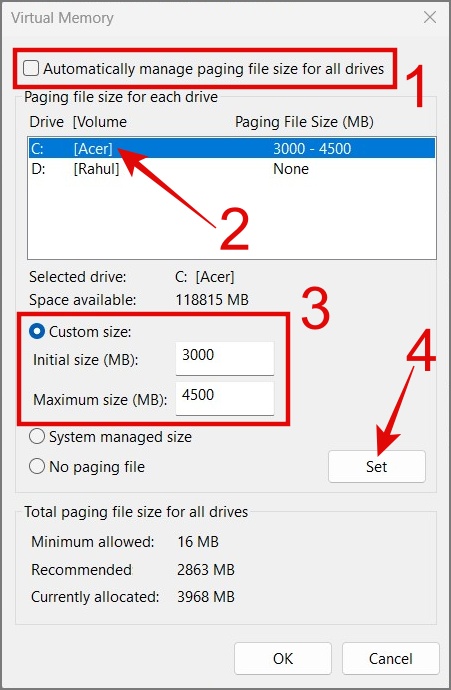Select the No paging file option
This screenshot has width=451, height=690.
pyautogui.click(x=37, y=466)
